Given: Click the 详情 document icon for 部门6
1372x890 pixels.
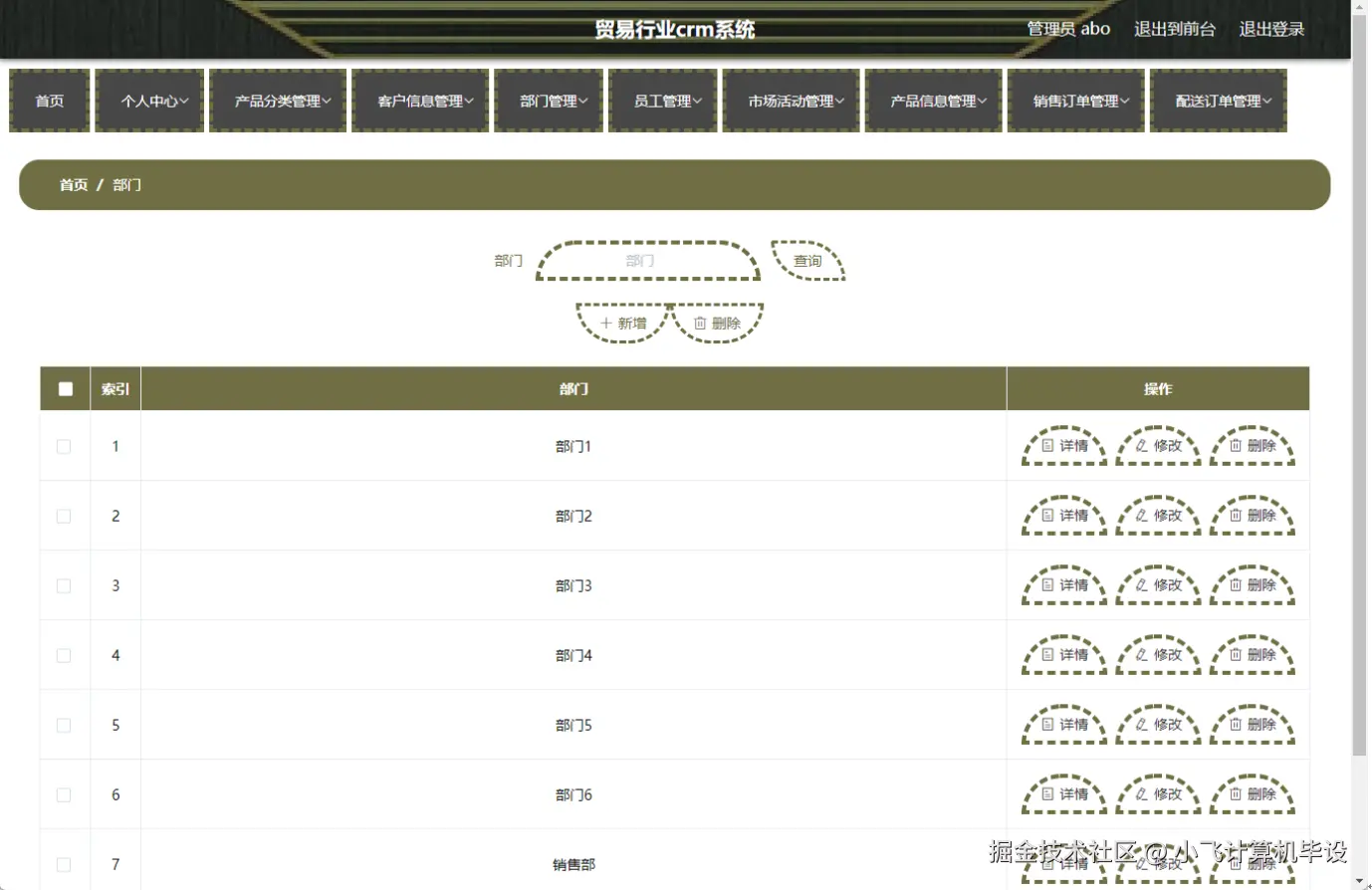Looking at the screenshot, I should [1047, 794].
